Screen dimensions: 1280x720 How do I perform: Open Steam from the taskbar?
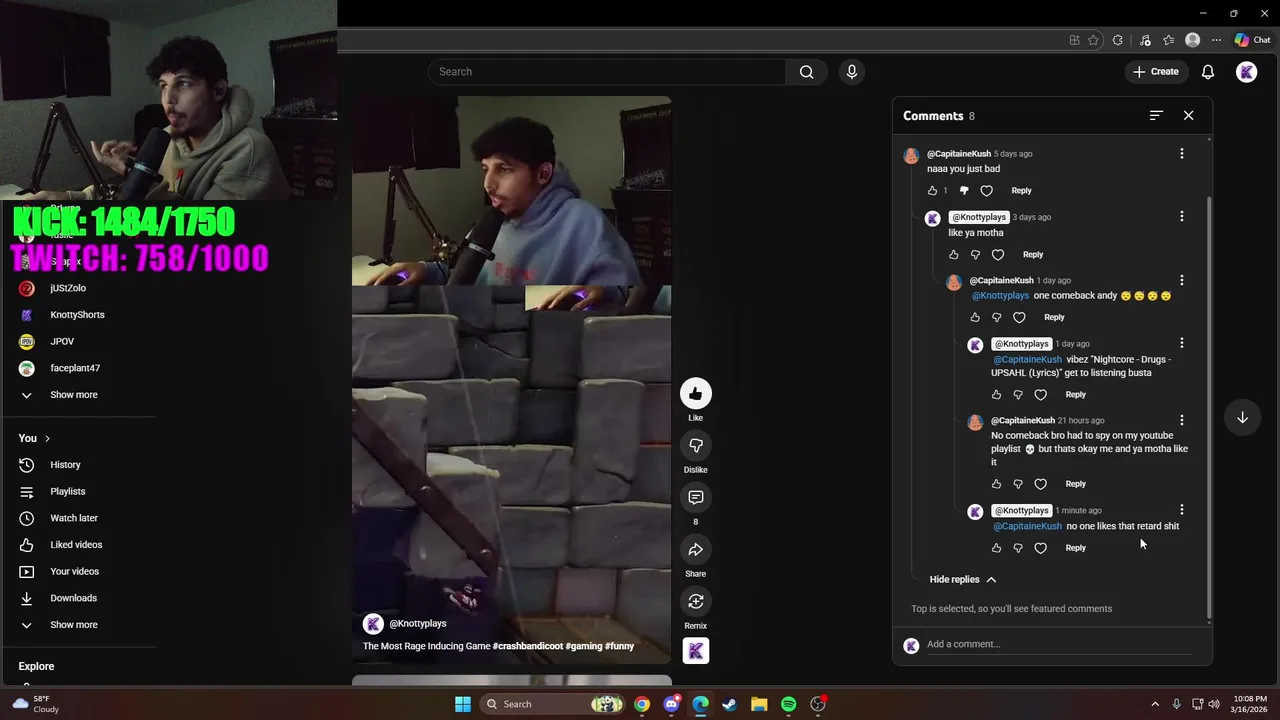pyautogui.click(x=730, y=704)
